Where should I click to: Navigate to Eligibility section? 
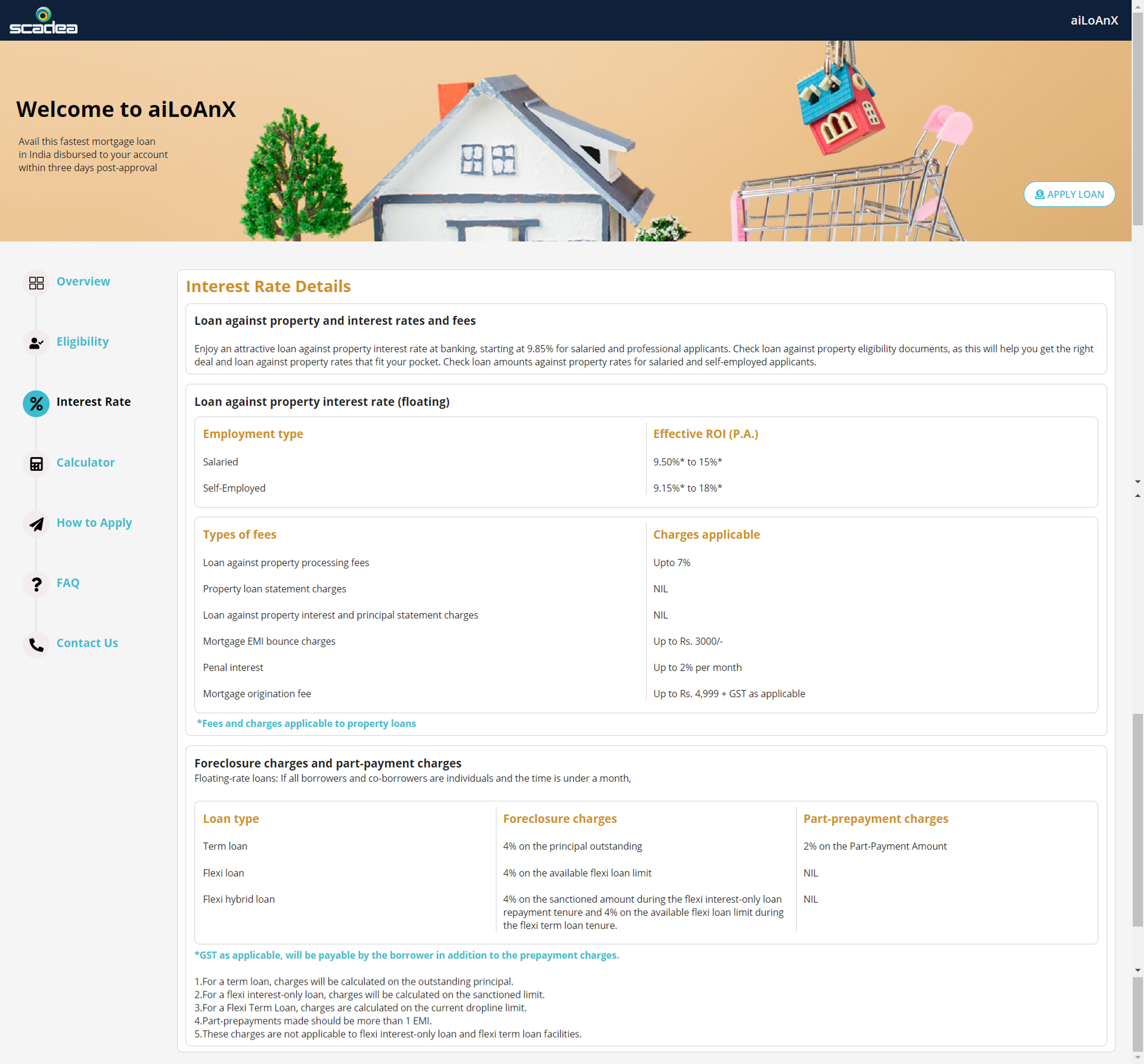[x=82, y=342]
